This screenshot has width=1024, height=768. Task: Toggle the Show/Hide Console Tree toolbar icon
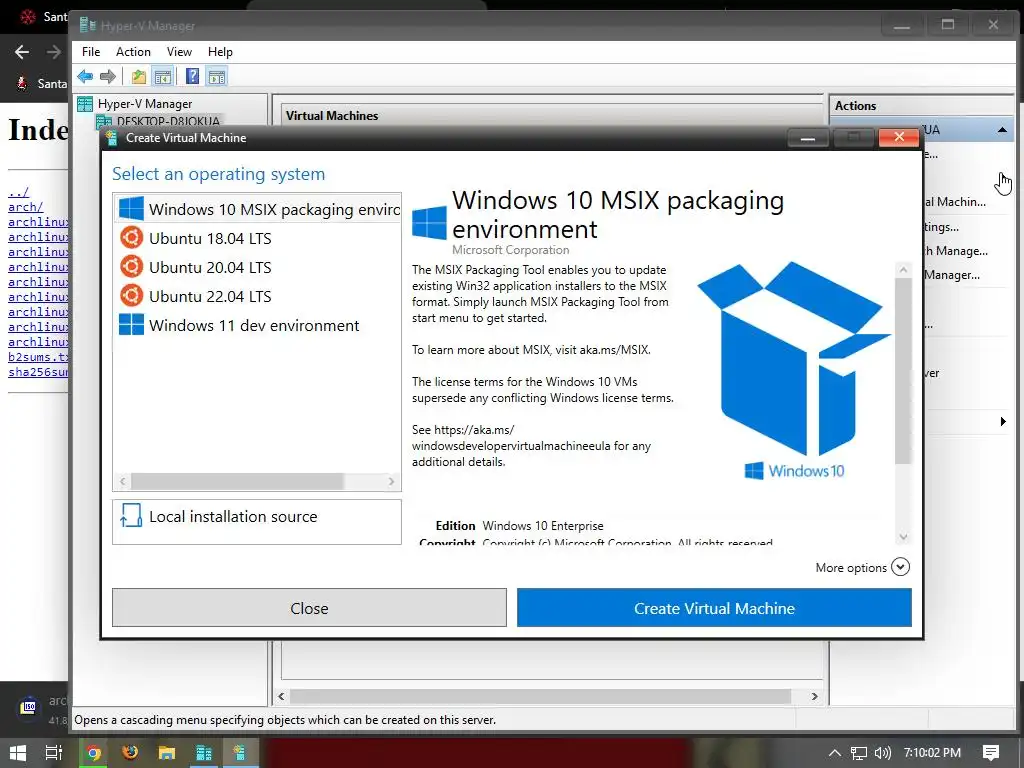163,77
